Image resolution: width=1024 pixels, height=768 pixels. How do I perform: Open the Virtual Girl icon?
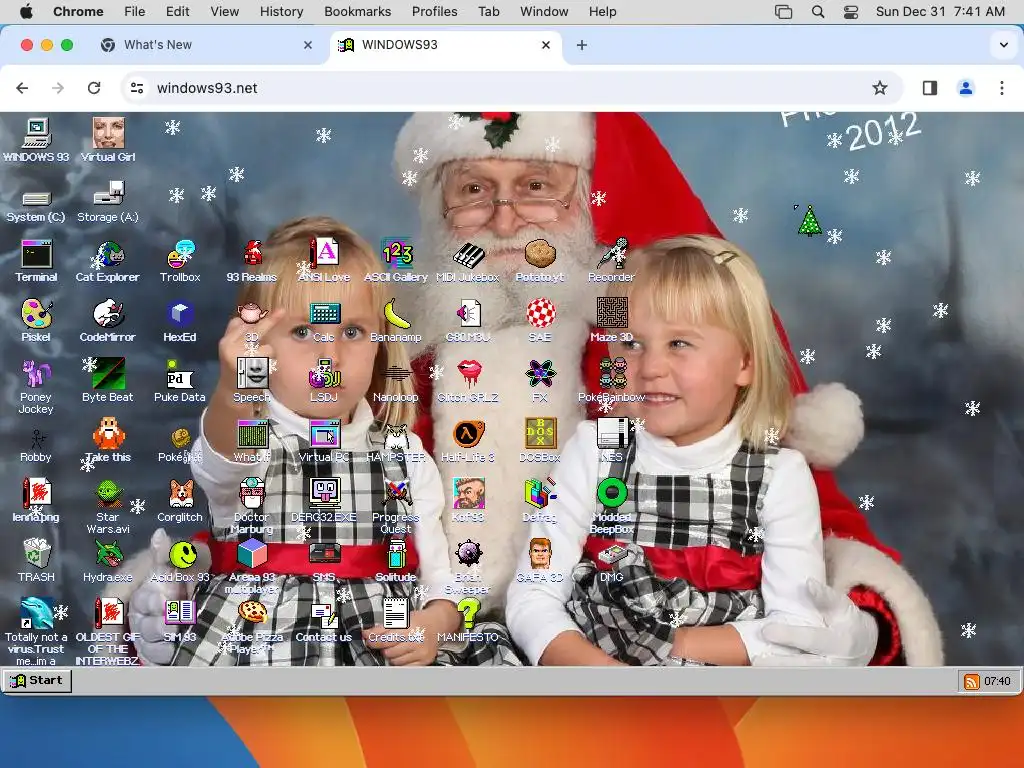(x=108, y=134)
